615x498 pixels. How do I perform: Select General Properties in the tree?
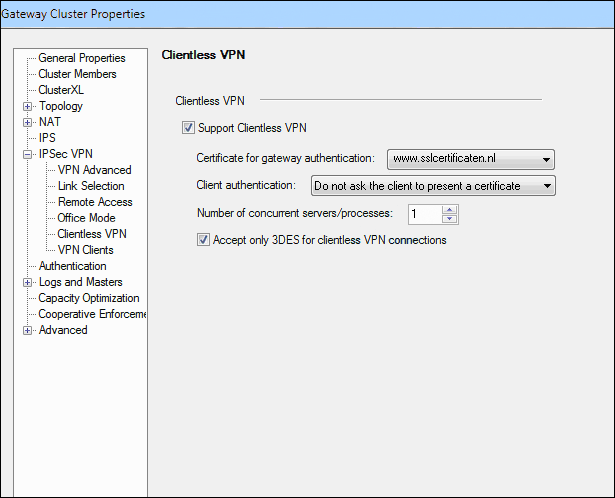82,58
